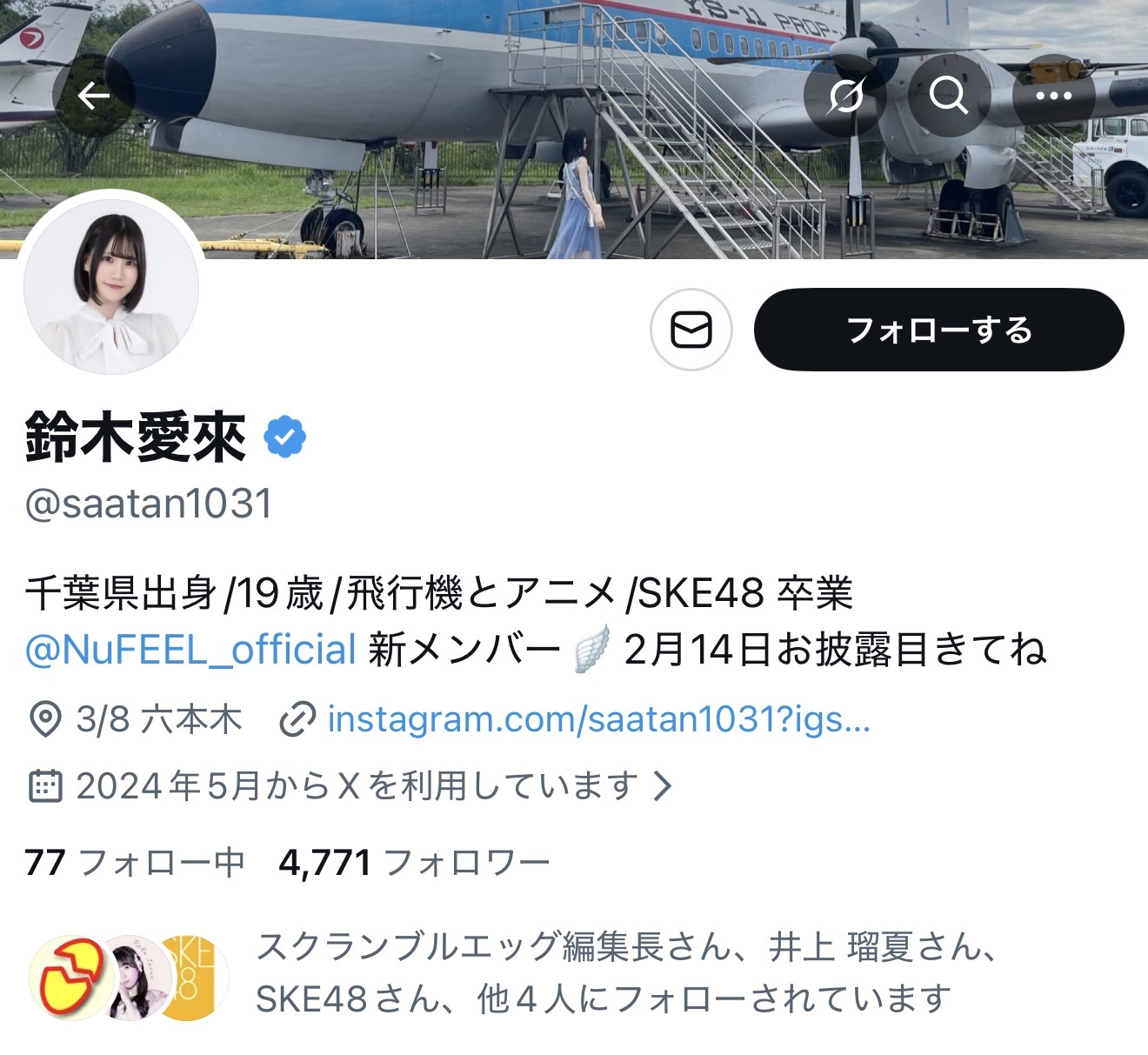Tap the scrambled egg follower avatar

(x=70, y=978)
